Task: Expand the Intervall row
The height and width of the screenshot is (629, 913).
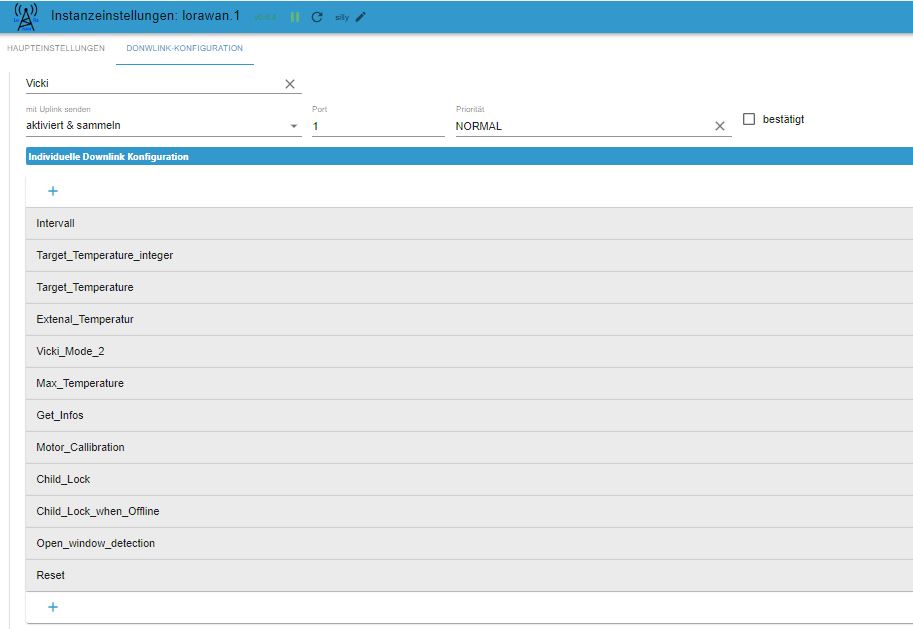Action: click(x=469, y=223)
